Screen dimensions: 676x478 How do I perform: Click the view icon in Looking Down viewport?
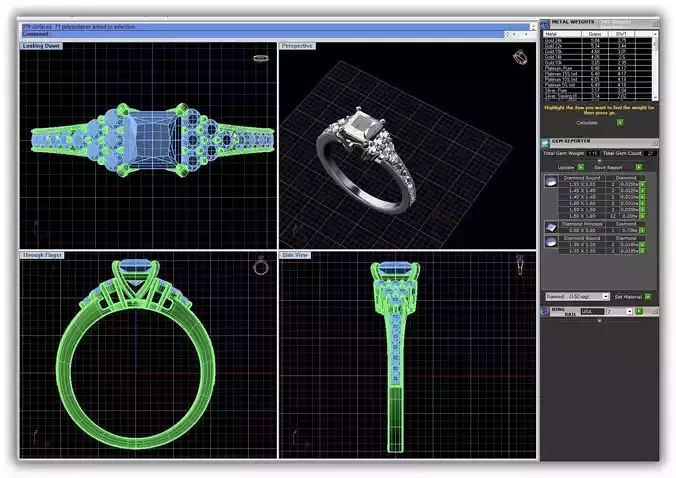pyautogui.click(x=260, y=58)
